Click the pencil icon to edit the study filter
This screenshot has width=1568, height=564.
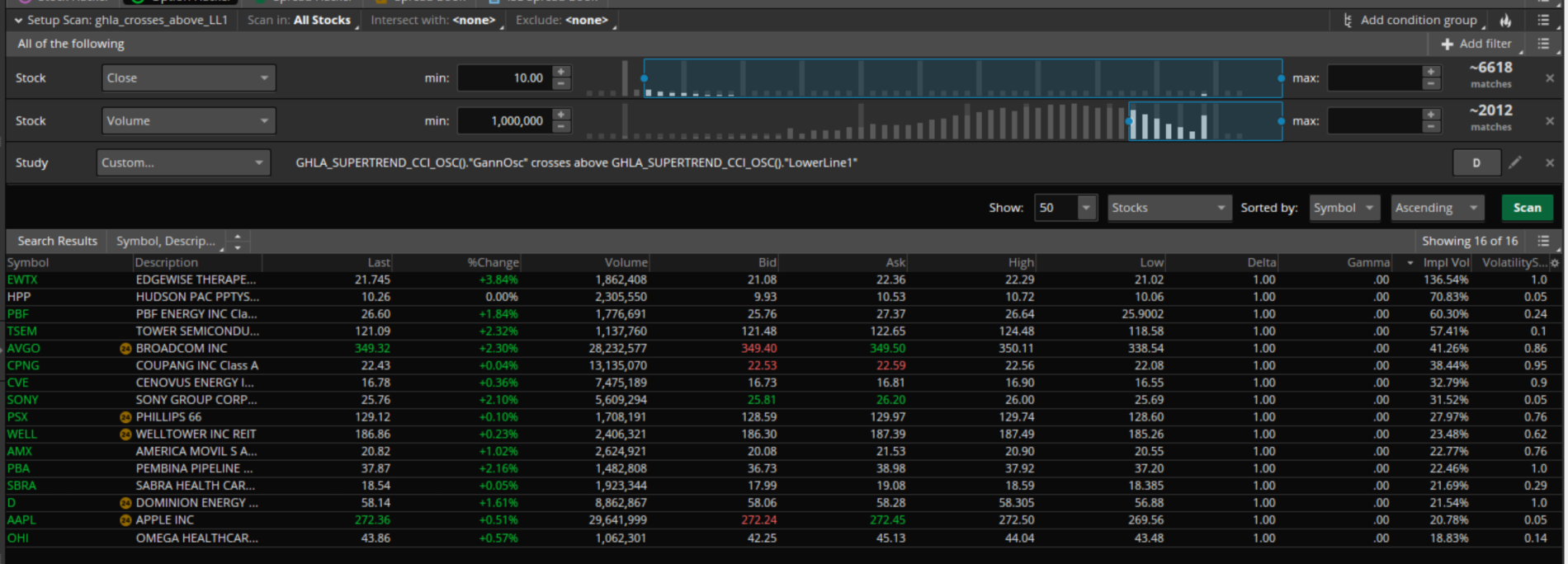1514,163
